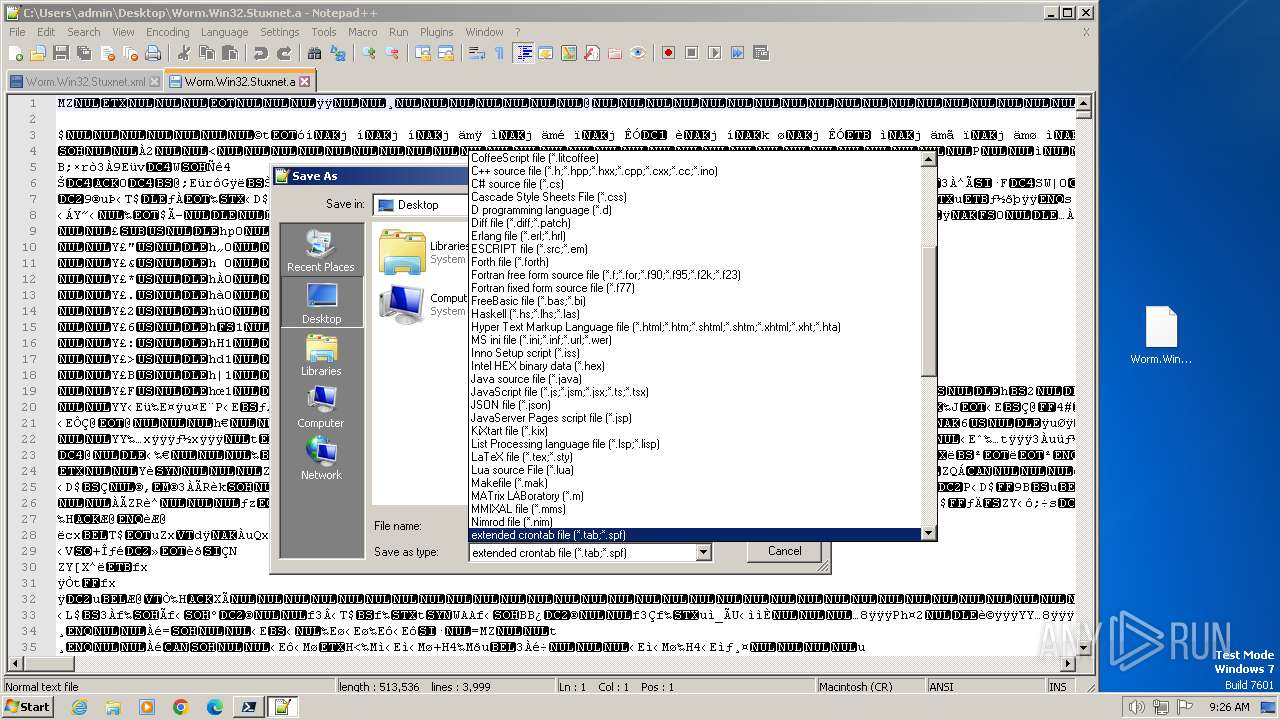Open the Plugins menu

436,32
